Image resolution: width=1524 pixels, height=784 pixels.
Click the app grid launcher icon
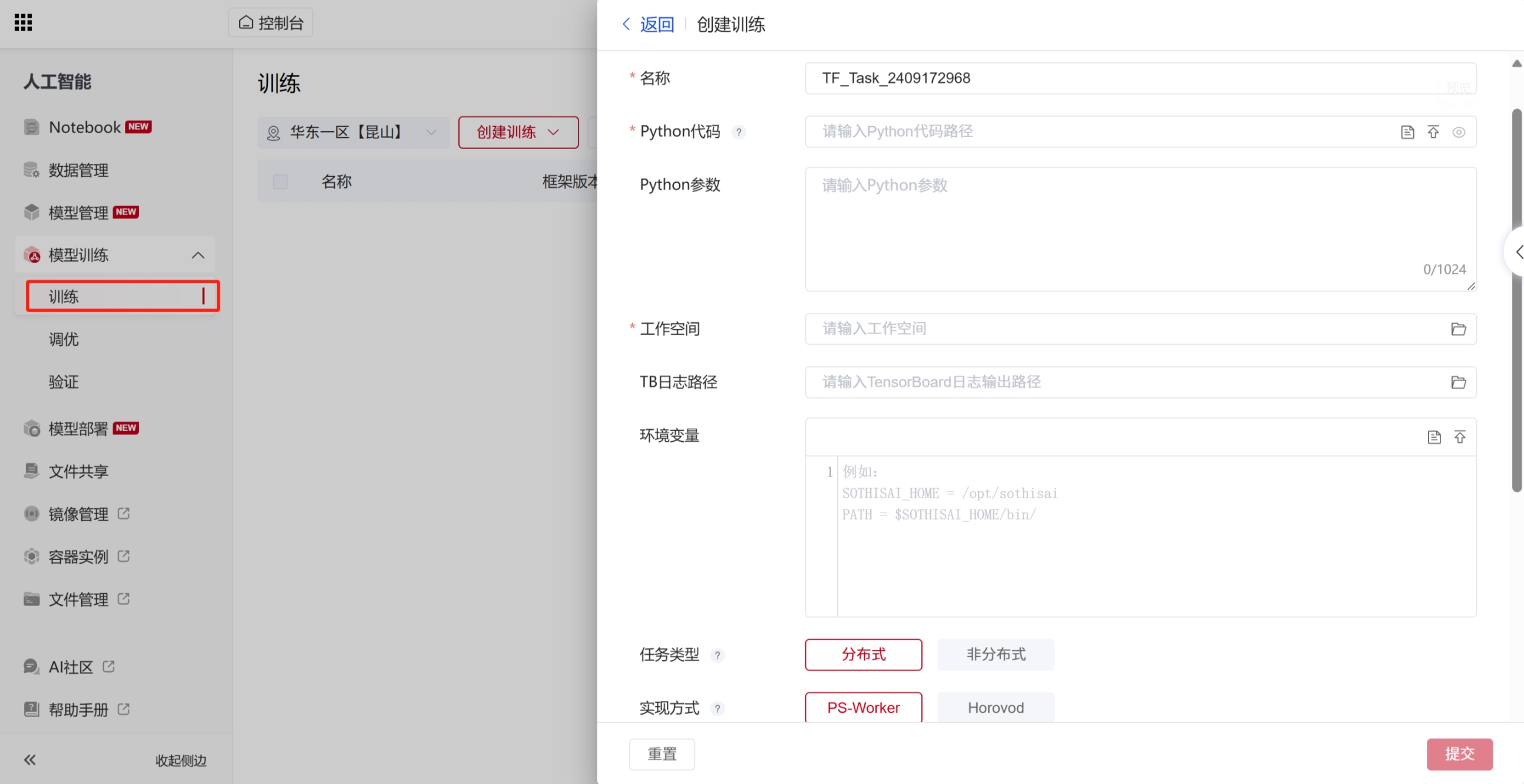[23, 22]
